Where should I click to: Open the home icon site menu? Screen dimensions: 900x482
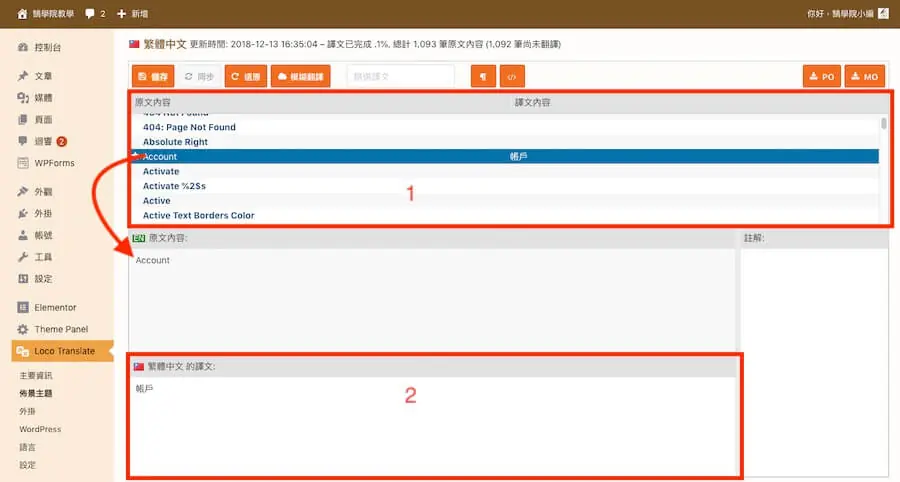coord(22,14)
